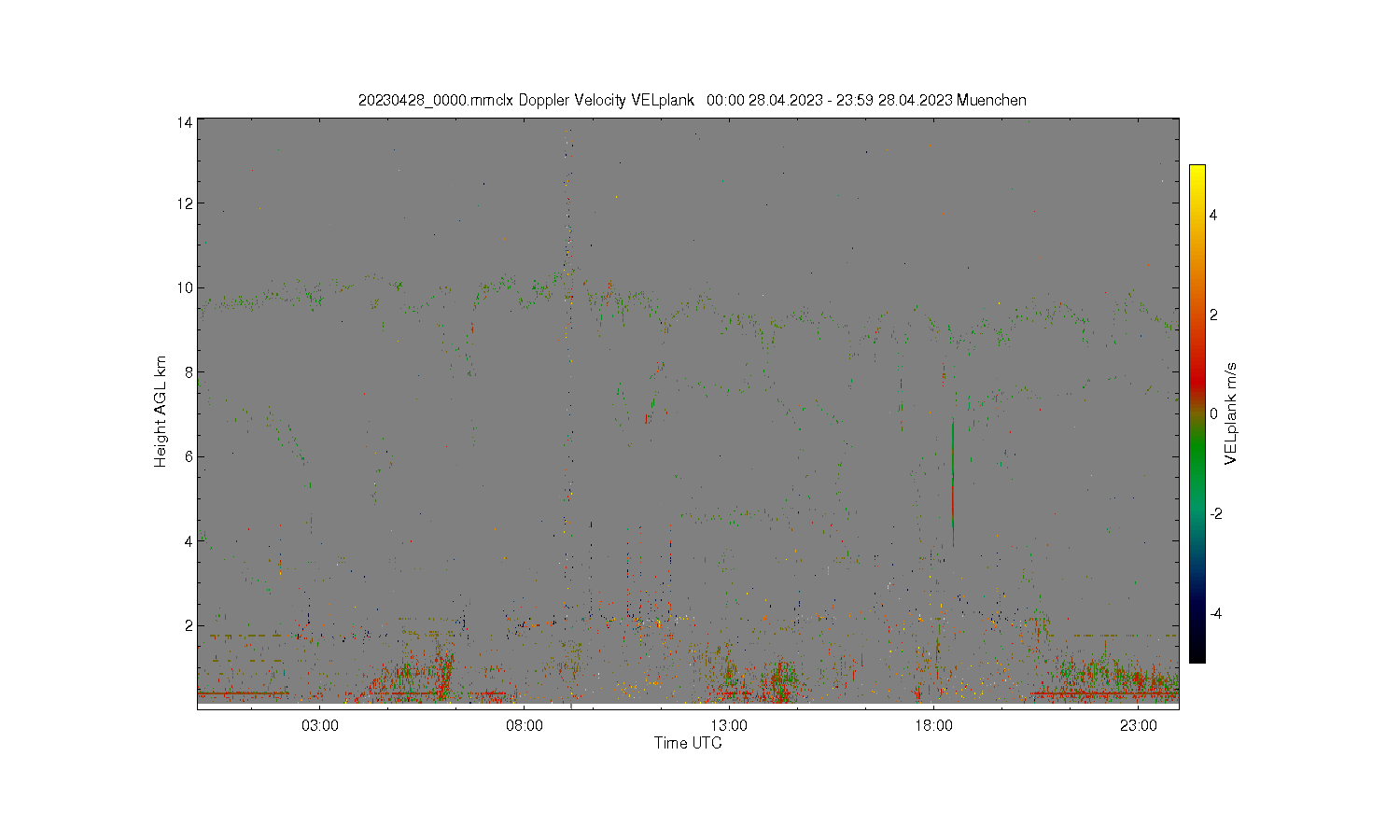Click the 2 km height tick label
The height and width of the screenshot is (840, 1400).
[x=189, y=625]
